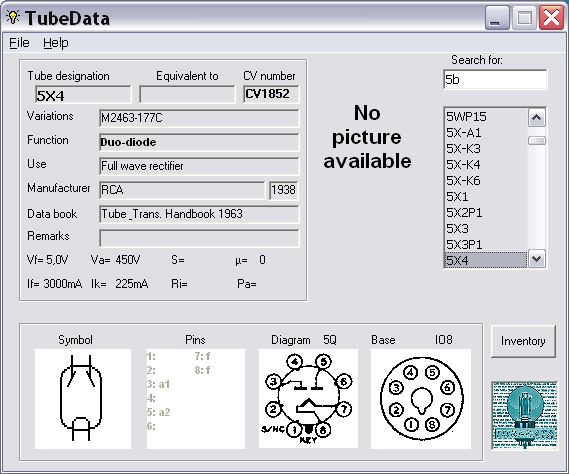Click the Pins list panel

tap(196, 399)
